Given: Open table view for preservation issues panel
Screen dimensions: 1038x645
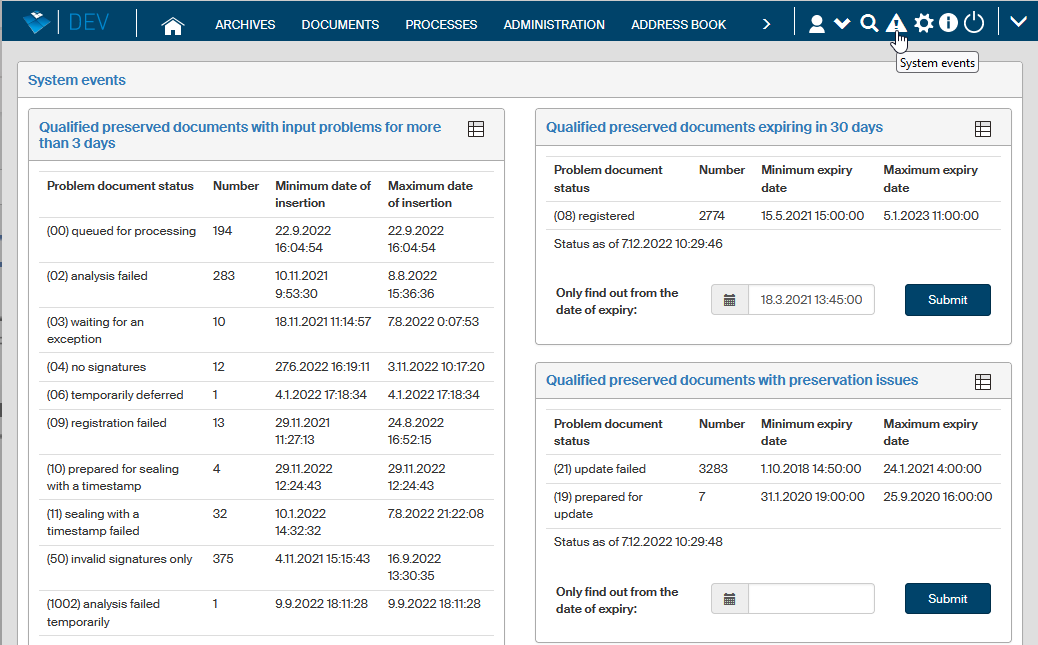Looking at the screenshot, I should [983, 382].
